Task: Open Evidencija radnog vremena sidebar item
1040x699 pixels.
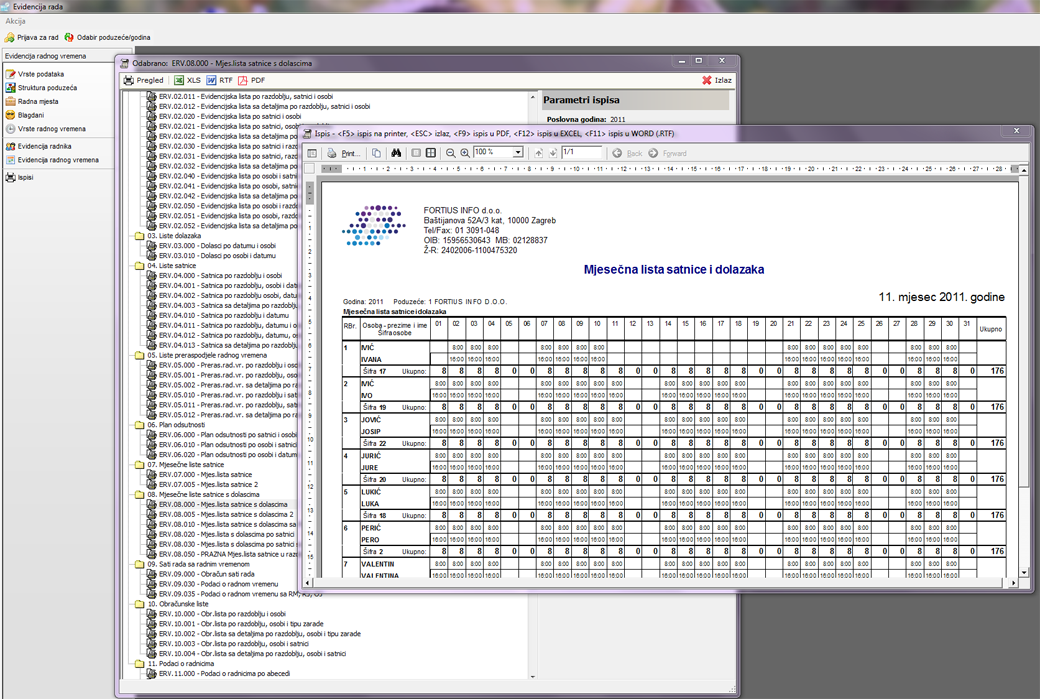Action: point(52,160)
